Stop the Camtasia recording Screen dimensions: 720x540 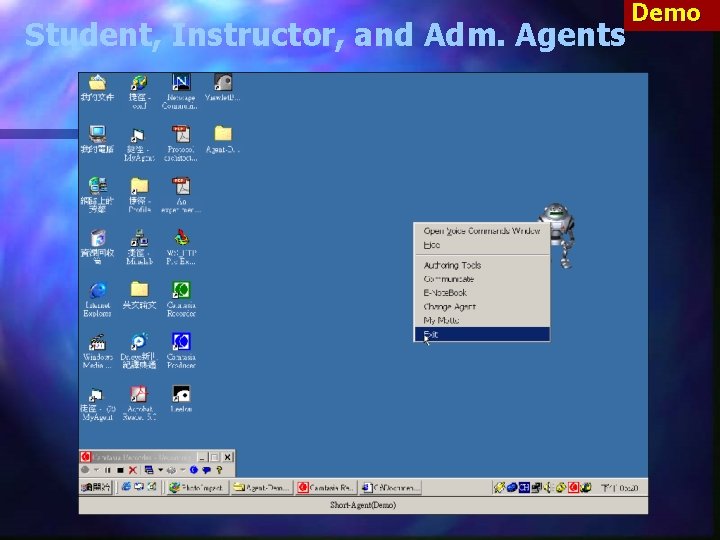point(120,470)
